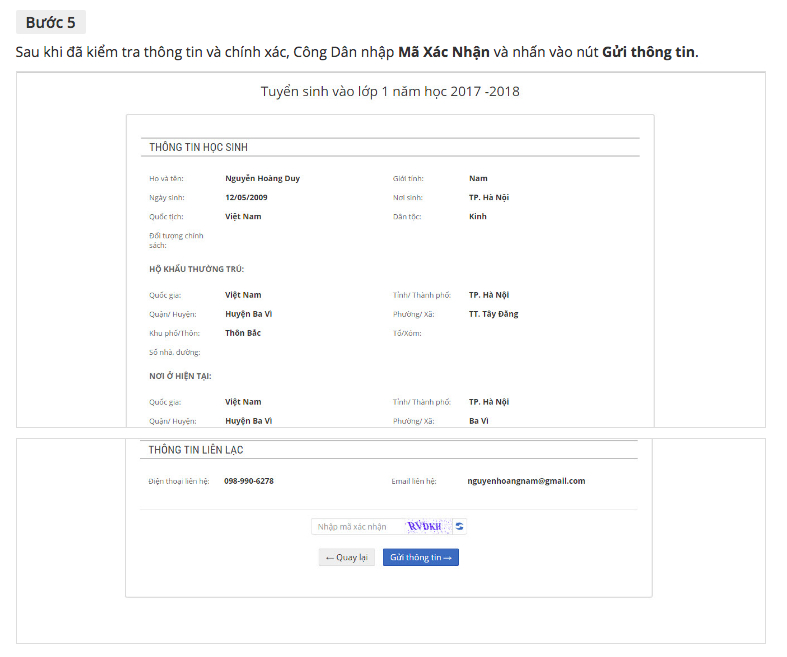The height and width of the screenshot is (657, 787).
Task: Select the student name 'Nguyễn Hoàng Duy'
Action: coord(262,178)
